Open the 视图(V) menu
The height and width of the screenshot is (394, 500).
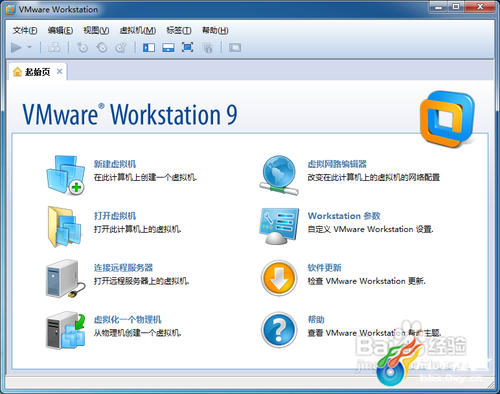pos(96,31)
